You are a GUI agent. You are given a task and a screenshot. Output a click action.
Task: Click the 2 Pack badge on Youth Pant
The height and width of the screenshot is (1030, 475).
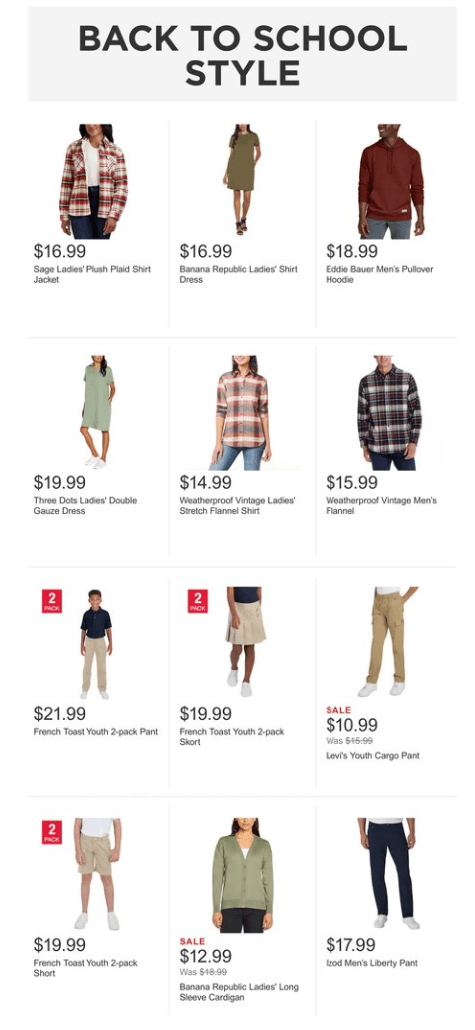pyautogui.click(x=52, y=600)
